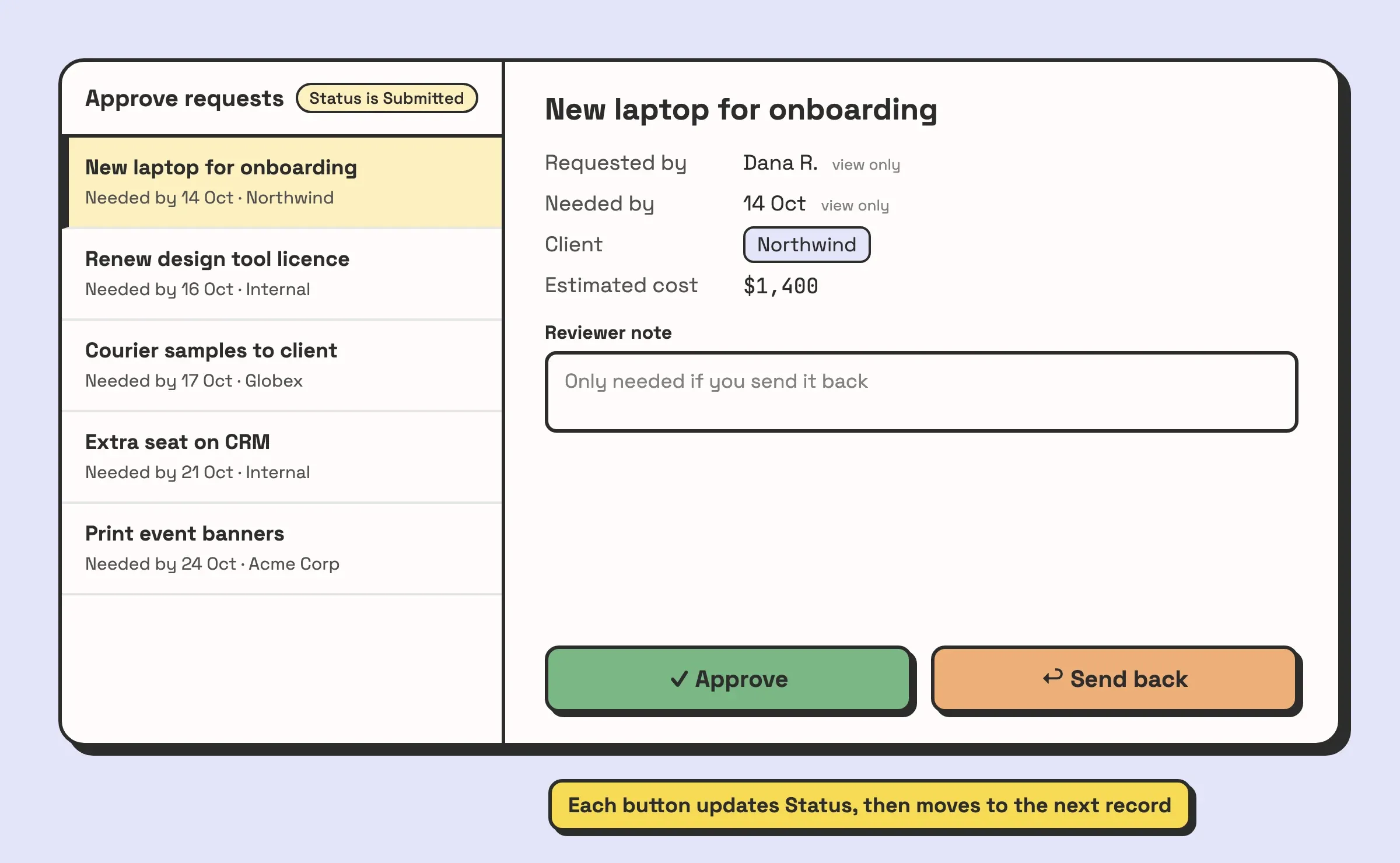Open the Courier samples to client request
Image resolution: width=1400 pixels, height=863 pixels.
[282, 365]
